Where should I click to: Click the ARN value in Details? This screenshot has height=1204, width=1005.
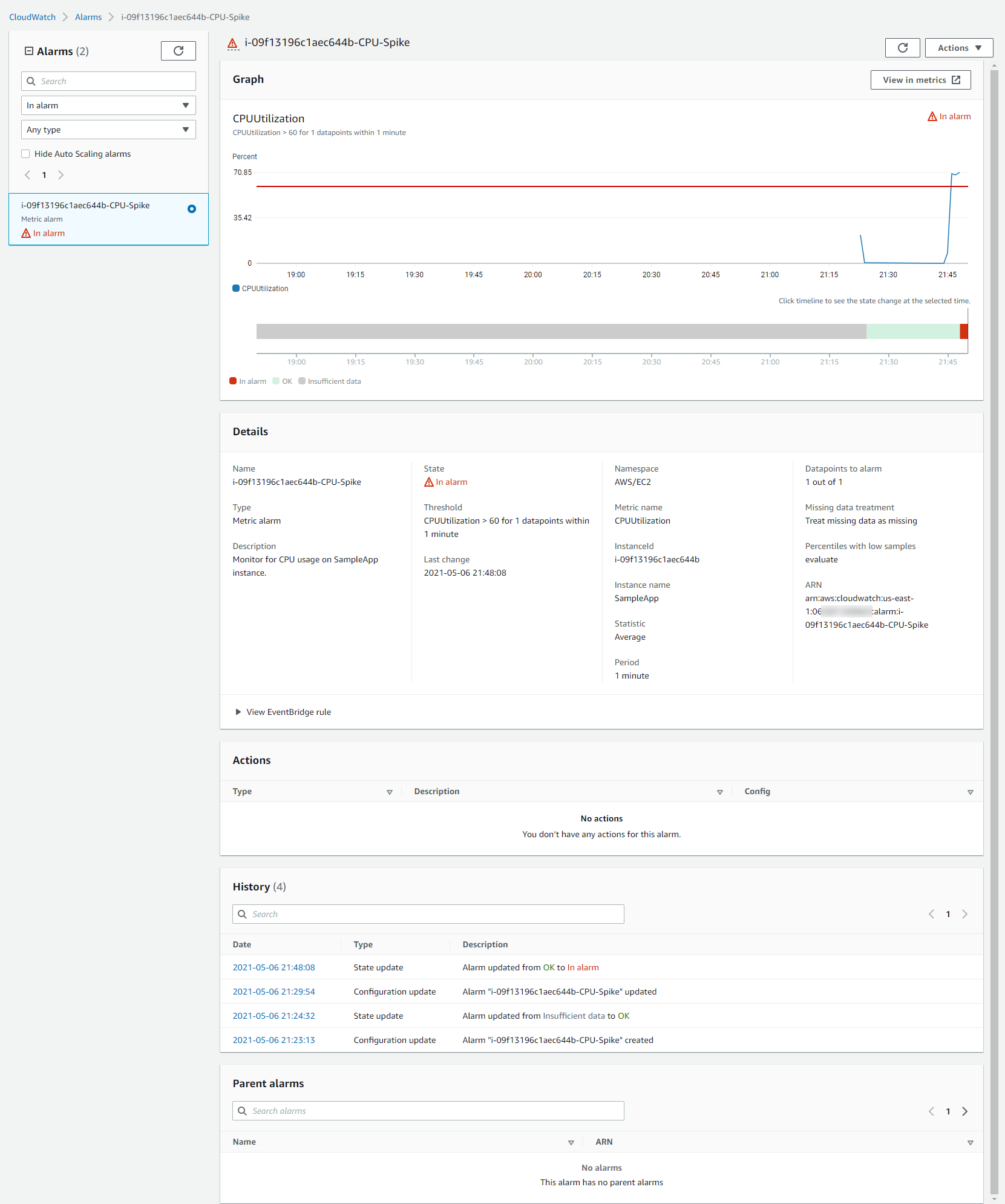point(866,611)
